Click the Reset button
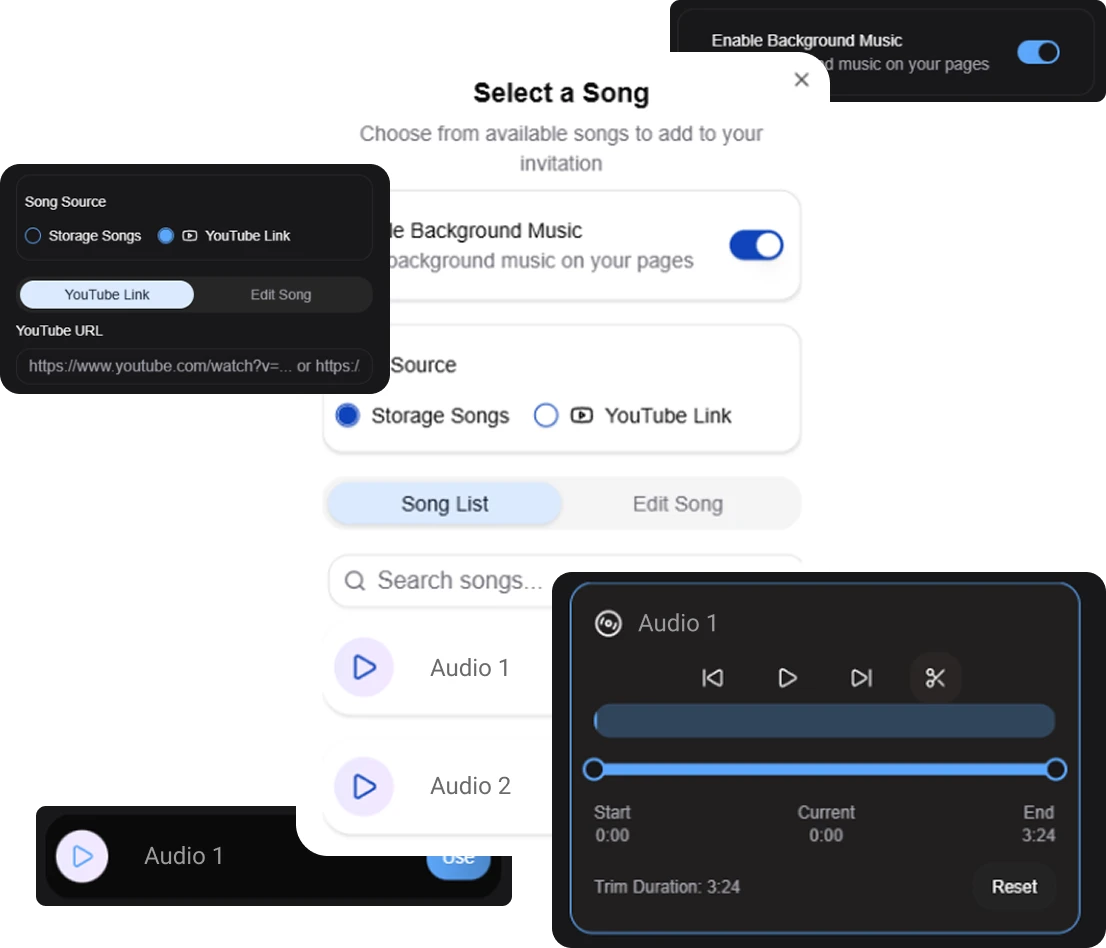The image size is (1106, 948). [1014, 887]
